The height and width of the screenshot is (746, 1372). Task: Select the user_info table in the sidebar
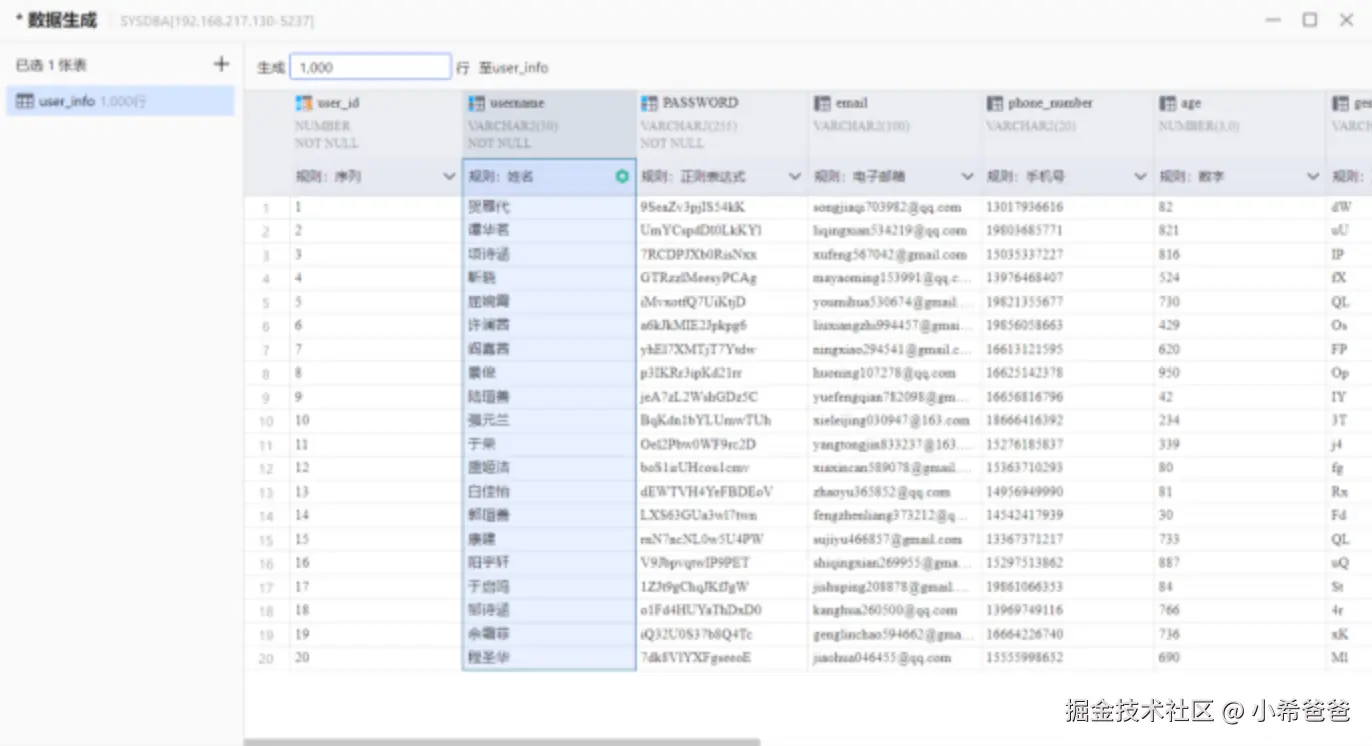click(120, 101)
